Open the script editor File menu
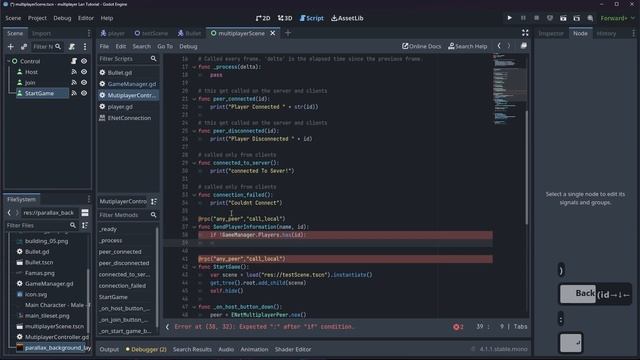 (x=104, y=47)
